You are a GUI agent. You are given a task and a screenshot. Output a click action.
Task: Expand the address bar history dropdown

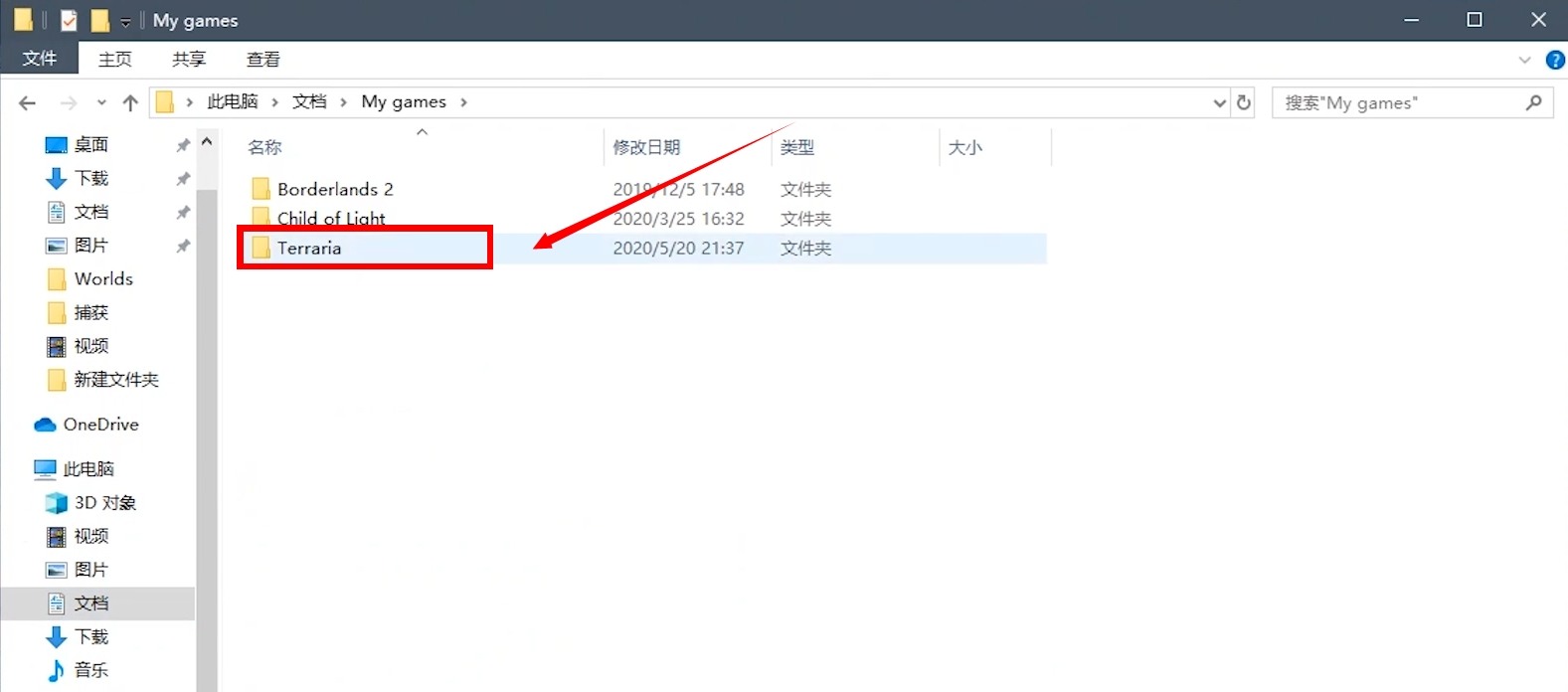[x=1220, y=102]
